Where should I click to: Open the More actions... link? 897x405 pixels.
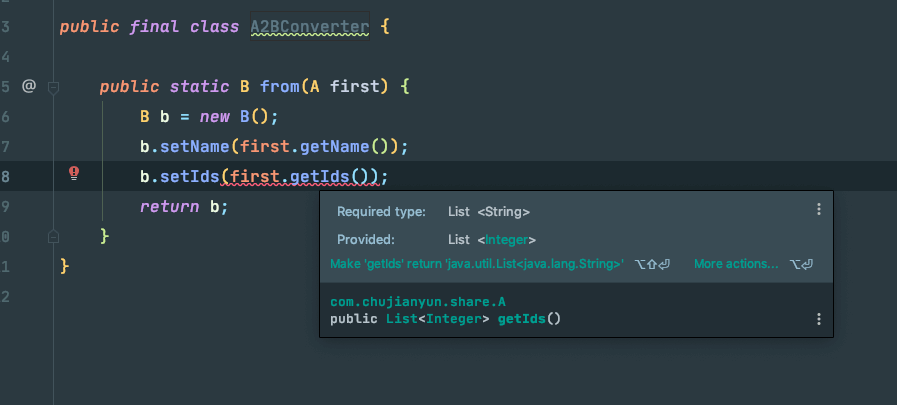click(736, 264)
